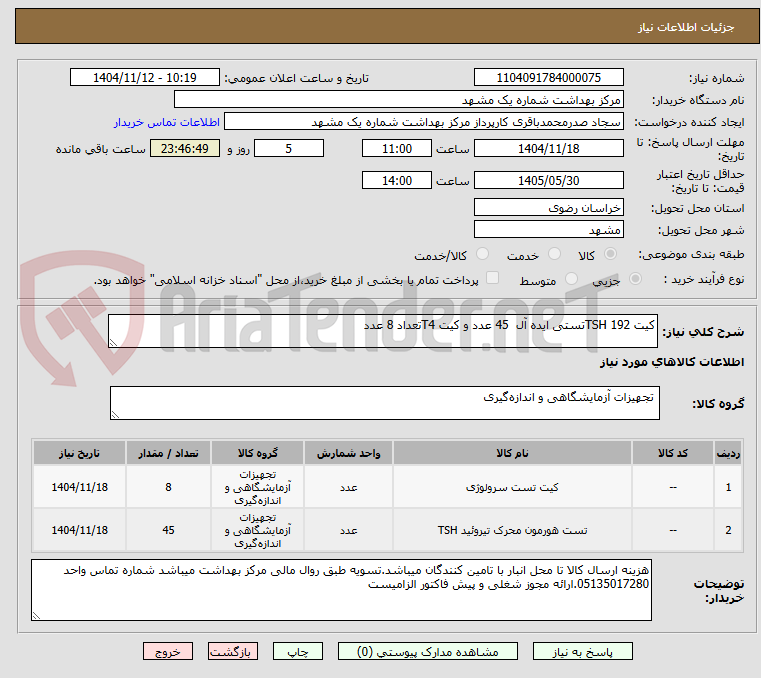
Task: Click date 1404/11/18 in row 1
Action: point(80,487)
